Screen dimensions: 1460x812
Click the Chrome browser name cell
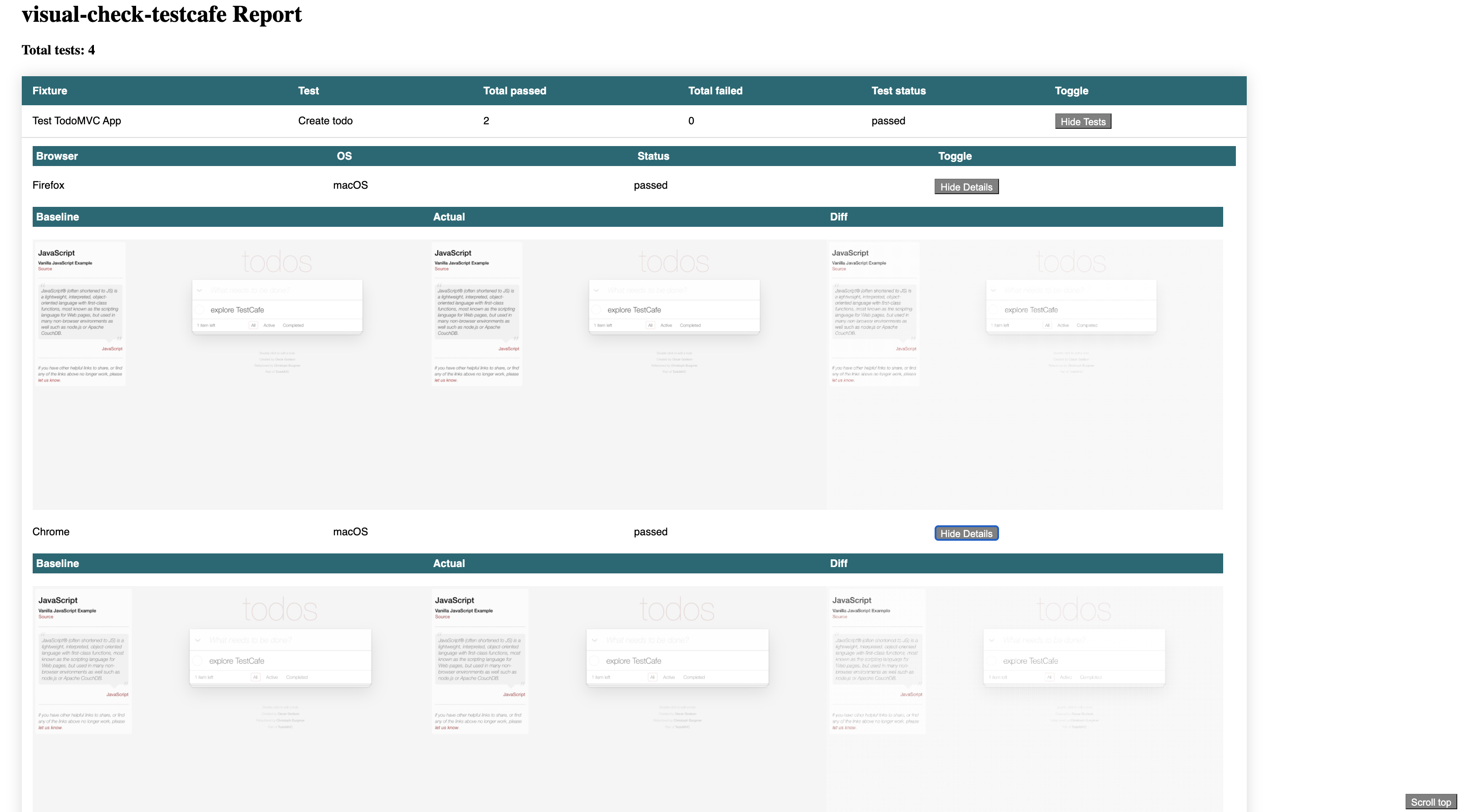(51, 532)
